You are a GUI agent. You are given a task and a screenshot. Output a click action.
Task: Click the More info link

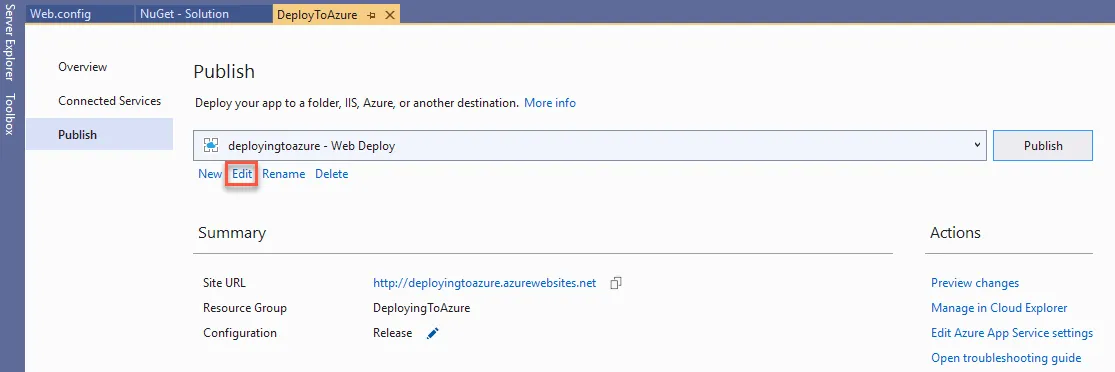(550, 103)
